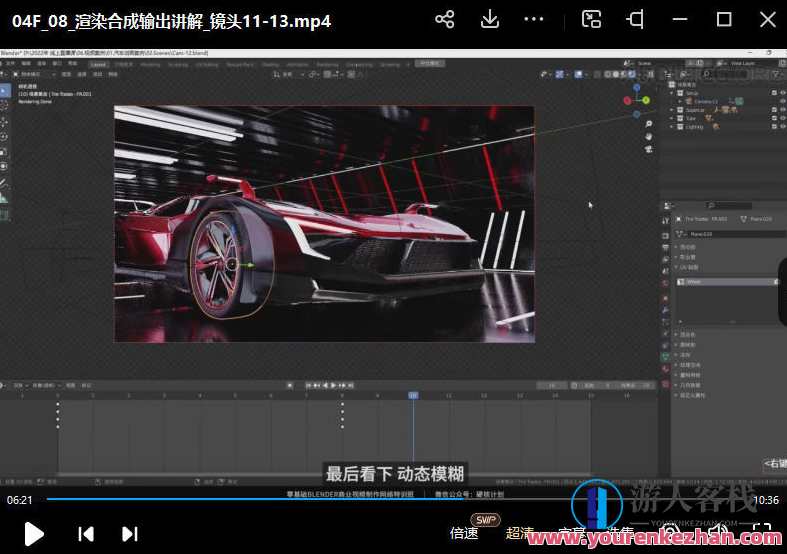
Task: Select the Select Box tool in Blender toolbar
Action: [x=5, y=91]
